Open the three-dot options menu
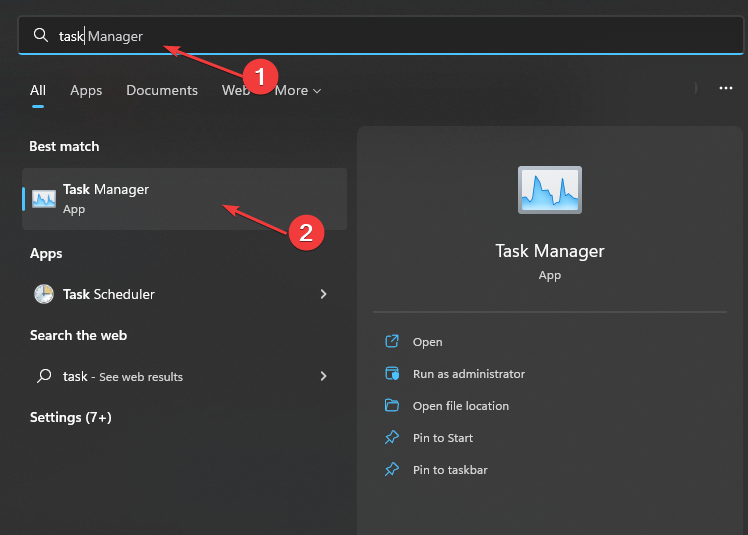Image resolution: width=748 pixels, height=535 pixels. [x=726, y=88]
